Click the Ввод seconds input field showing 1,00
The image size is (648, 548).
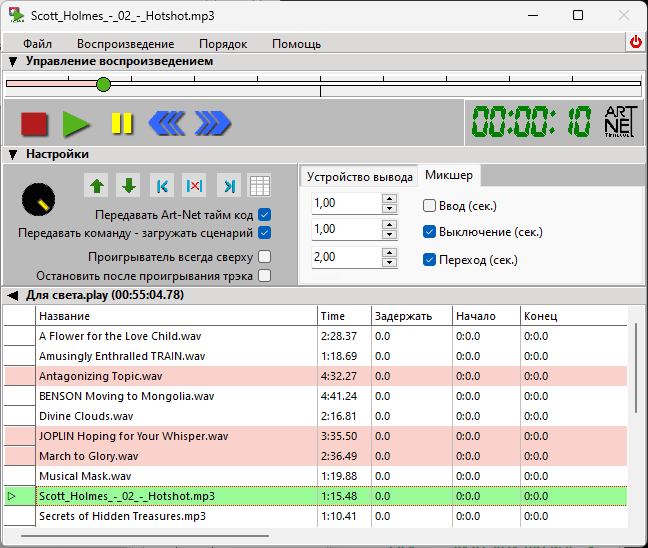[347, 203]
